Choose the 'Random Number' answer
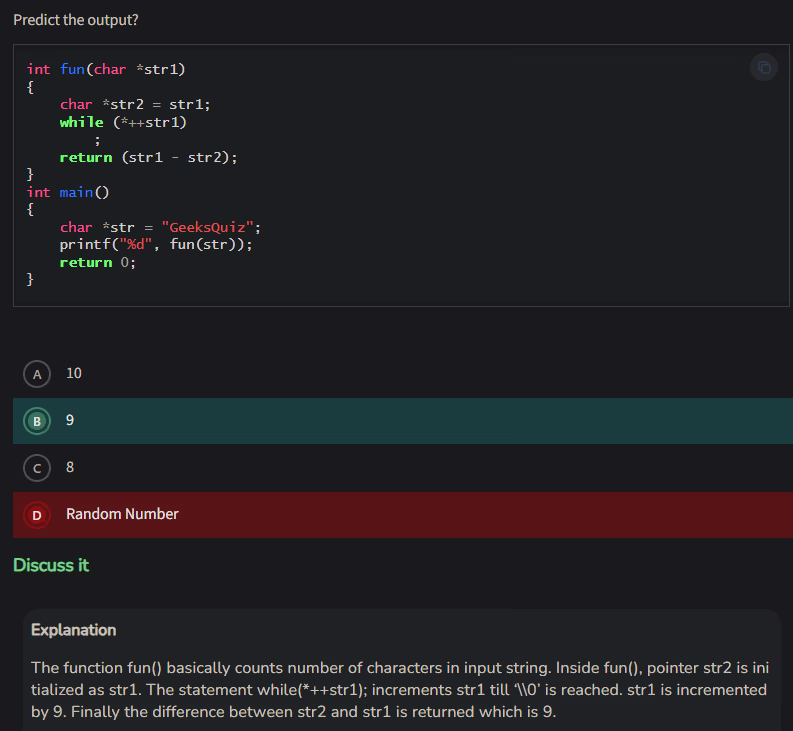This screenshot has width=793, height=731. pos(122,514)
